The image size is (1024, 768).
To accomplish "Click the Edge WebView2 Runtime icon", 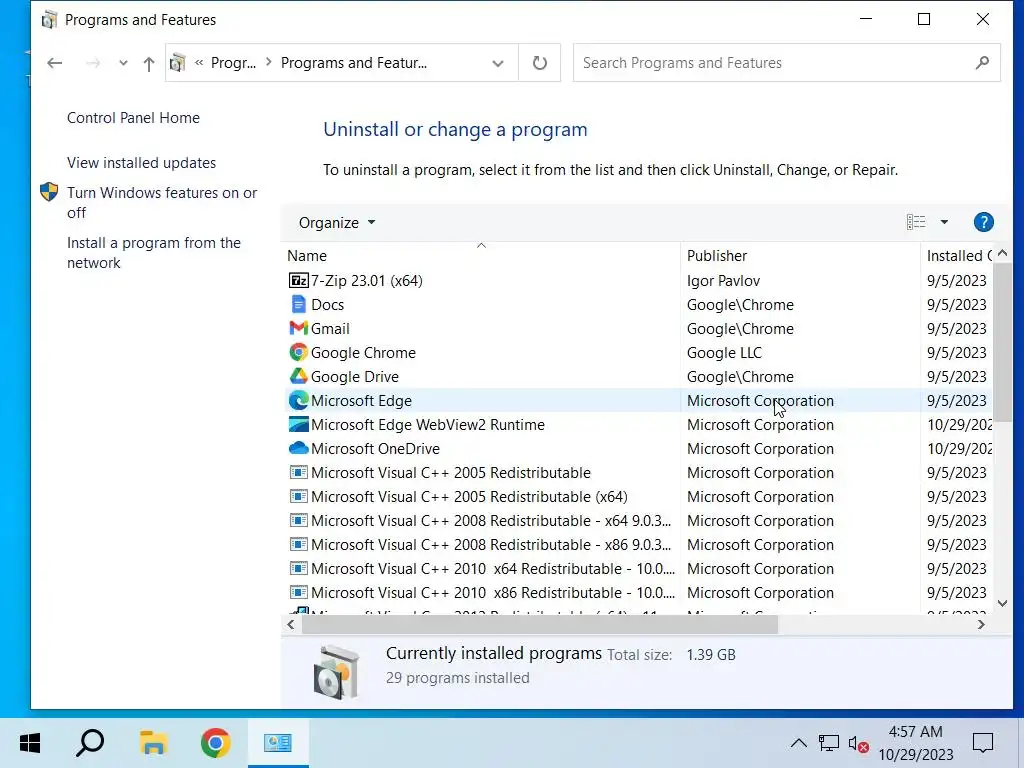I will (298, 424).
